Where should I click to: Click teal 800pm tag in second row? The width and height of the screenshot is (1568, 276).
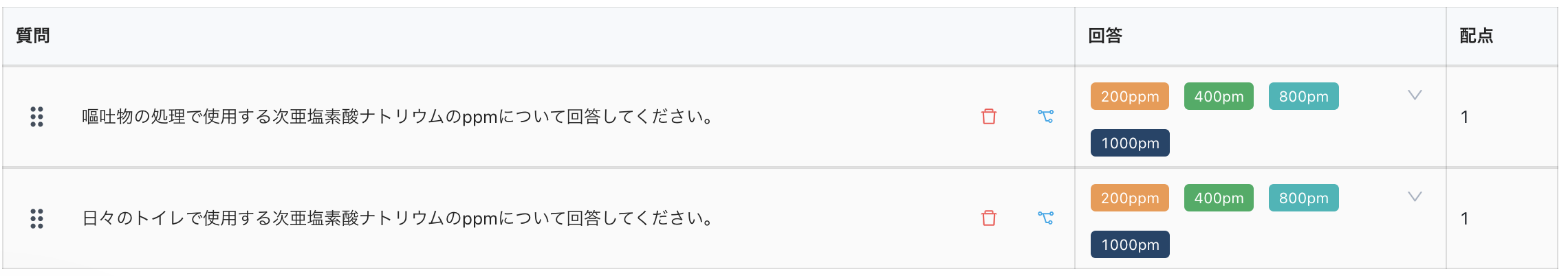(x=1303, y=198)
